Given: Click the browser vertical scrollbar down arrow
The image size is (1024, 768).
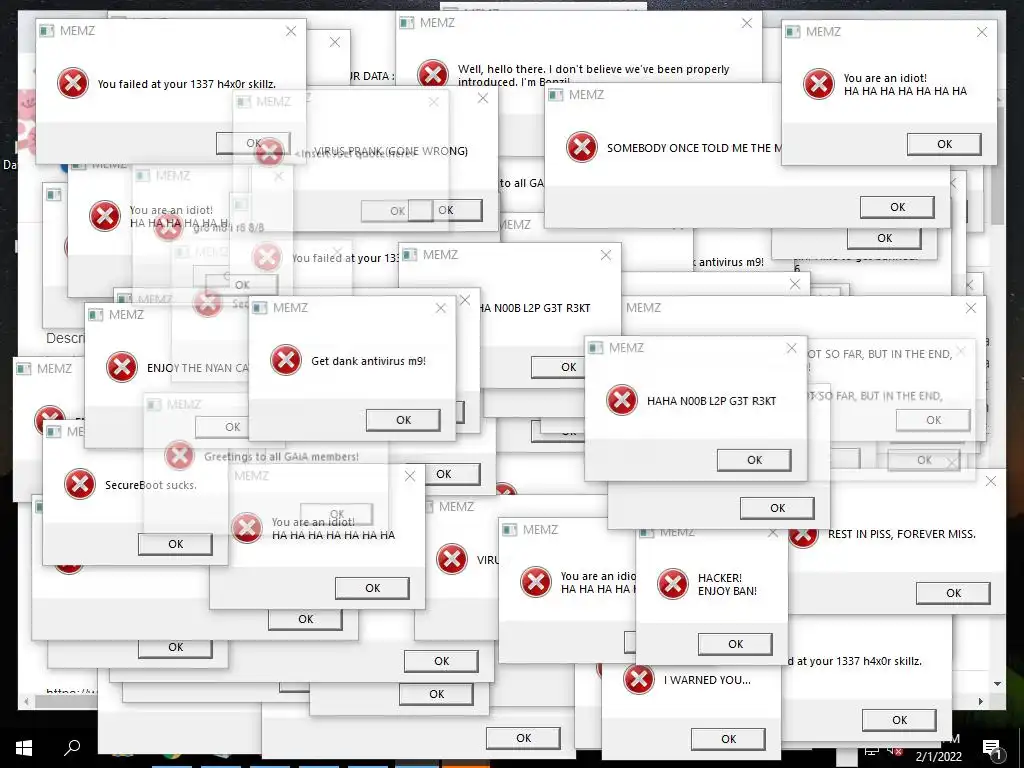Looking at the screenshot, I should click(997, 684).
